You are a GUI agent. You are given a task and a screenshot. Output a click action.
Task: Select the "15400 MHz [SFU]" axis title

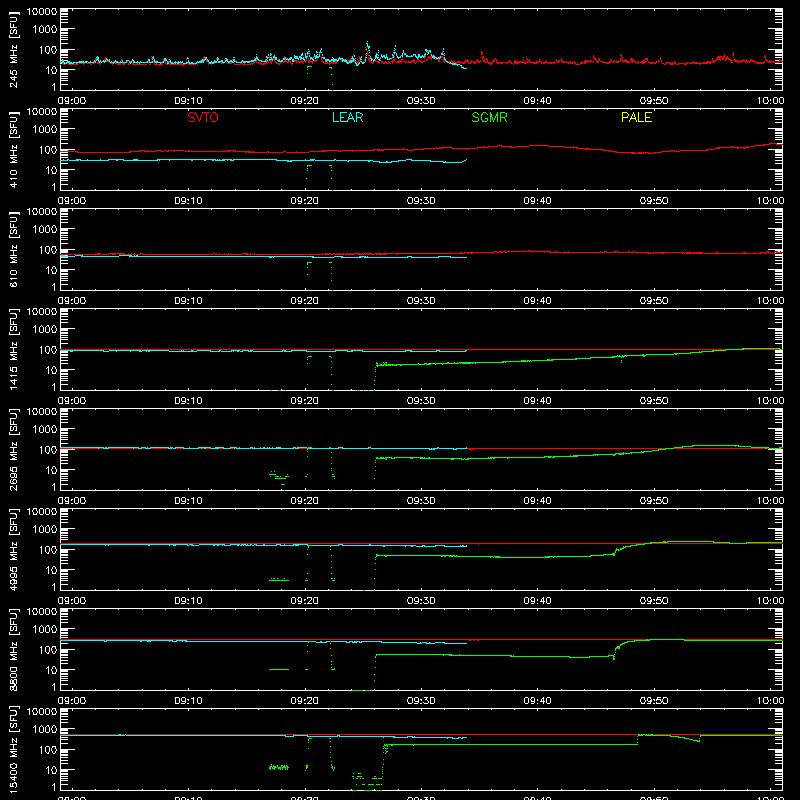(x=13, y=749)
